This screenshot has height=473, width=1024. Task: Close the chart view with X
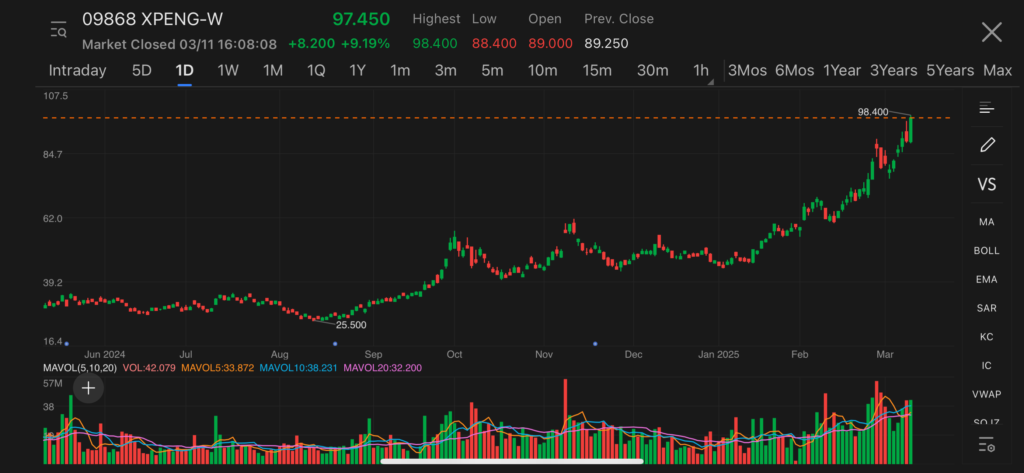pyautogui.click(x=991, y=31)
